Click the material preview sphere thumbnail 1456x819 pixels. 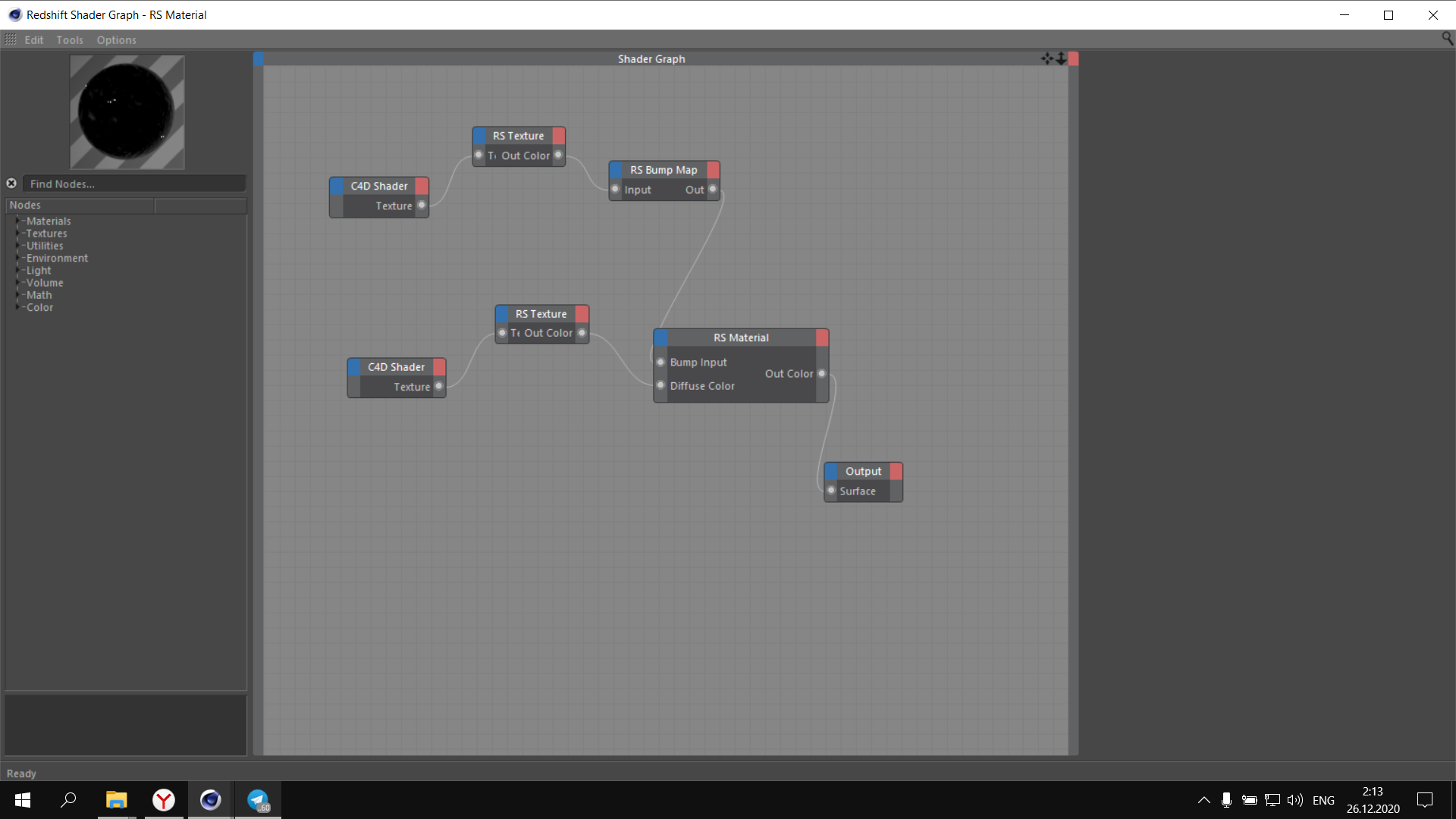click(x=127, y=112)
